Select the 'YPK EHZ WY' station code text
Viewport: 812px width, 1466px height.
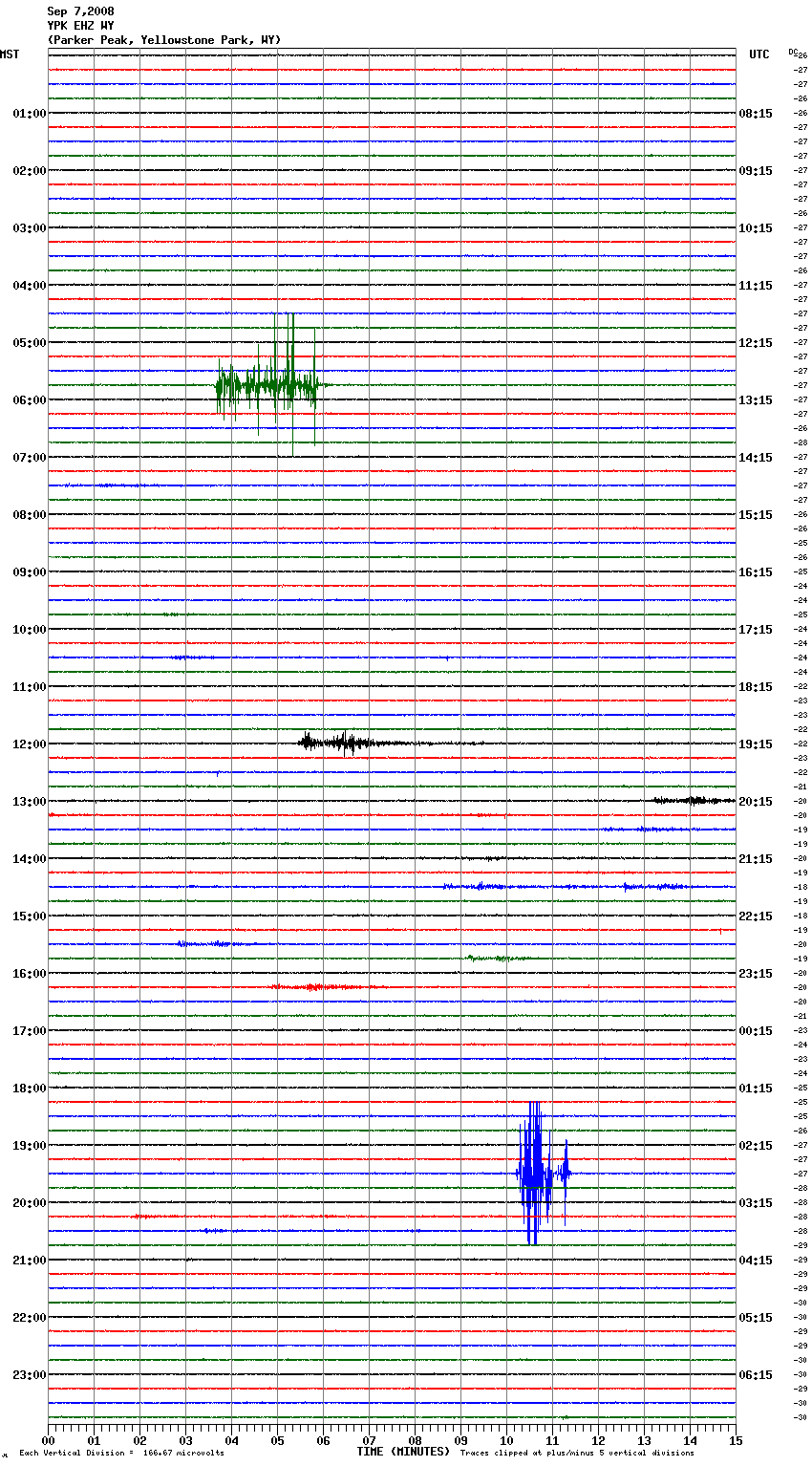click(80, 26)
